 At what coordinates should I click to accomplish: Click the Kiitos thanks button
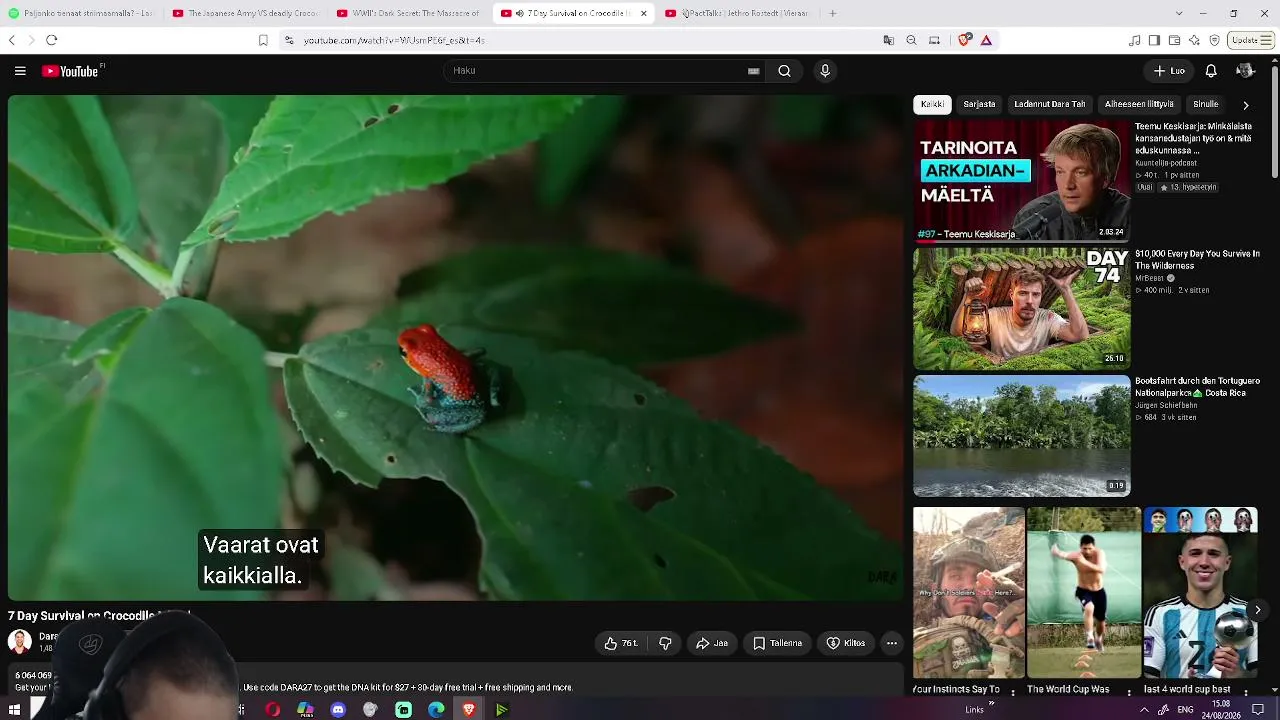846,643
